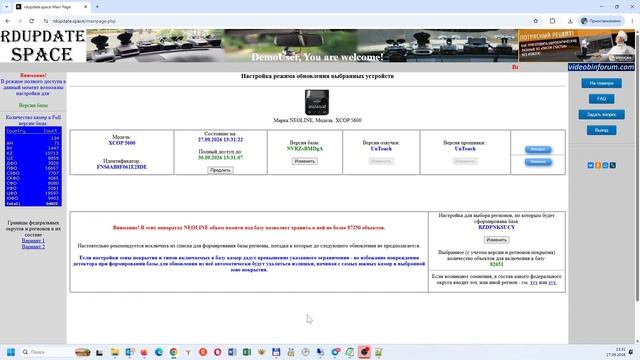The height and width of the screenshot is (360, 640).
Task: Click 'Изменить' for region selection BZDPNKSUCY
Action: [x=496, y=240]
